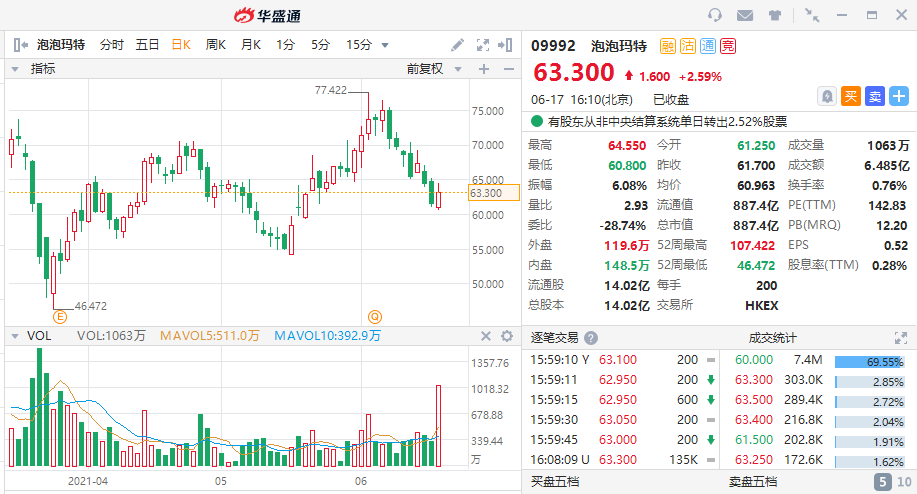The height and width of the screenshot is (494, 917).
Task: Collapse the right panel with arrow-bar icon
Action: pos(505,45)
